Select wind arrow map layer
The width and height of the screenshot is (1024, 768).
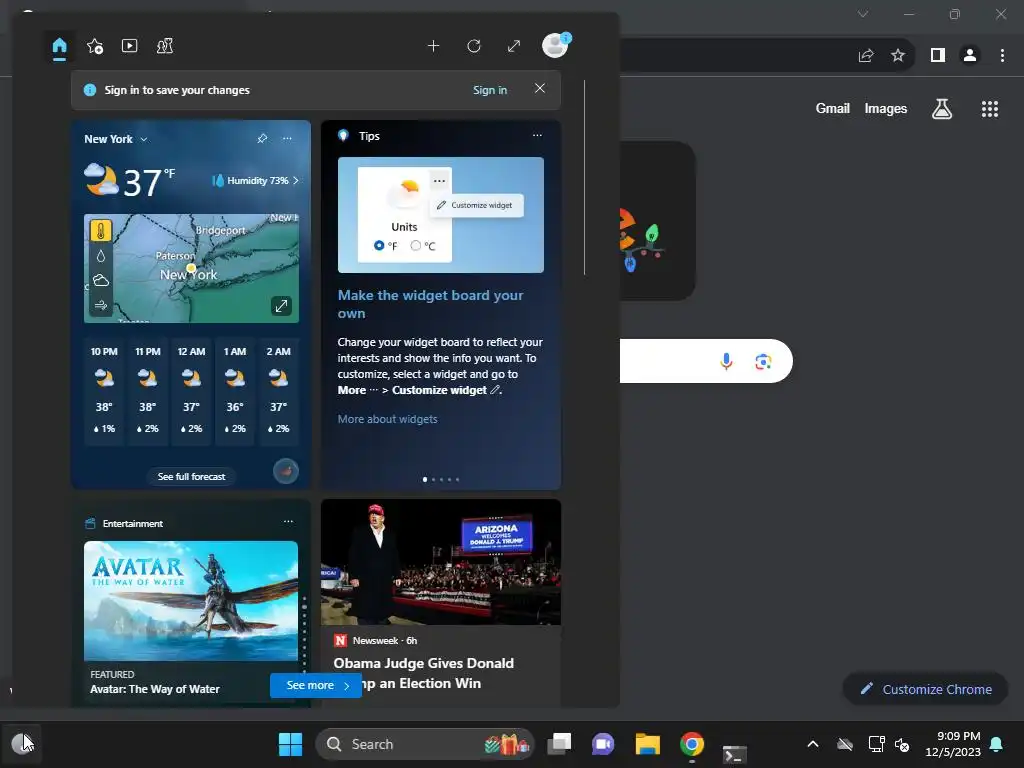pyautogui.click(x=101, y=305)
